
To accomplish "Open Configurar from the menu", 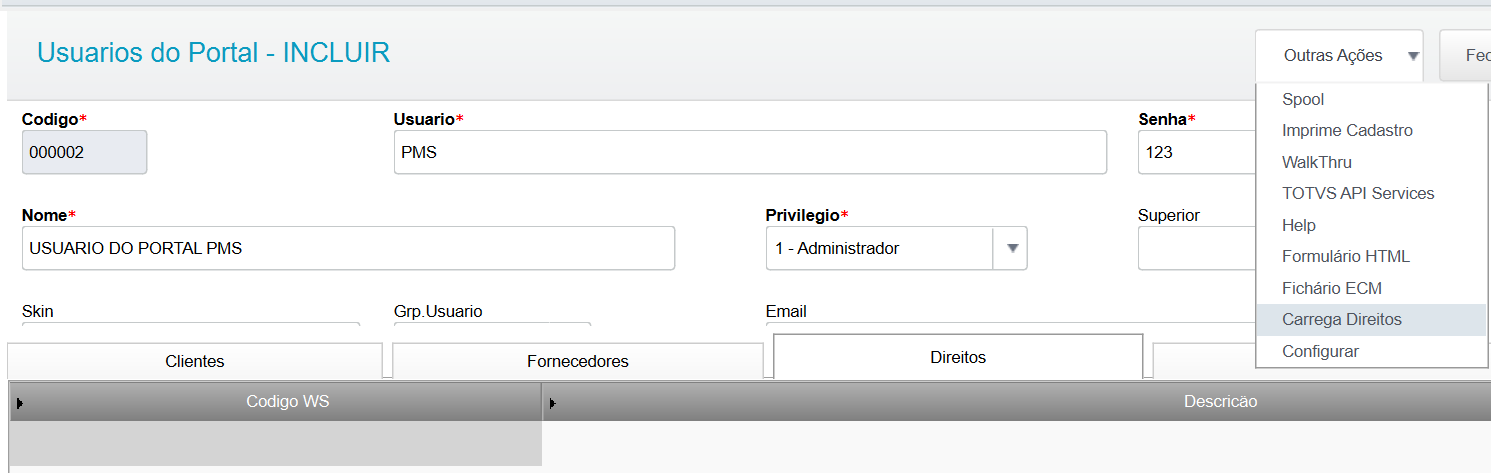I will click(1320, 351).
